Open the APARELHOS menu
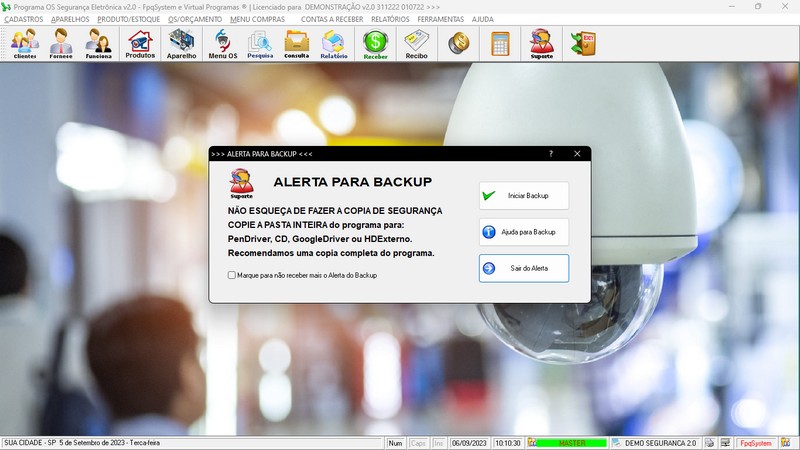The height and width of the screenshot is (450, 800). coord(70,19)
